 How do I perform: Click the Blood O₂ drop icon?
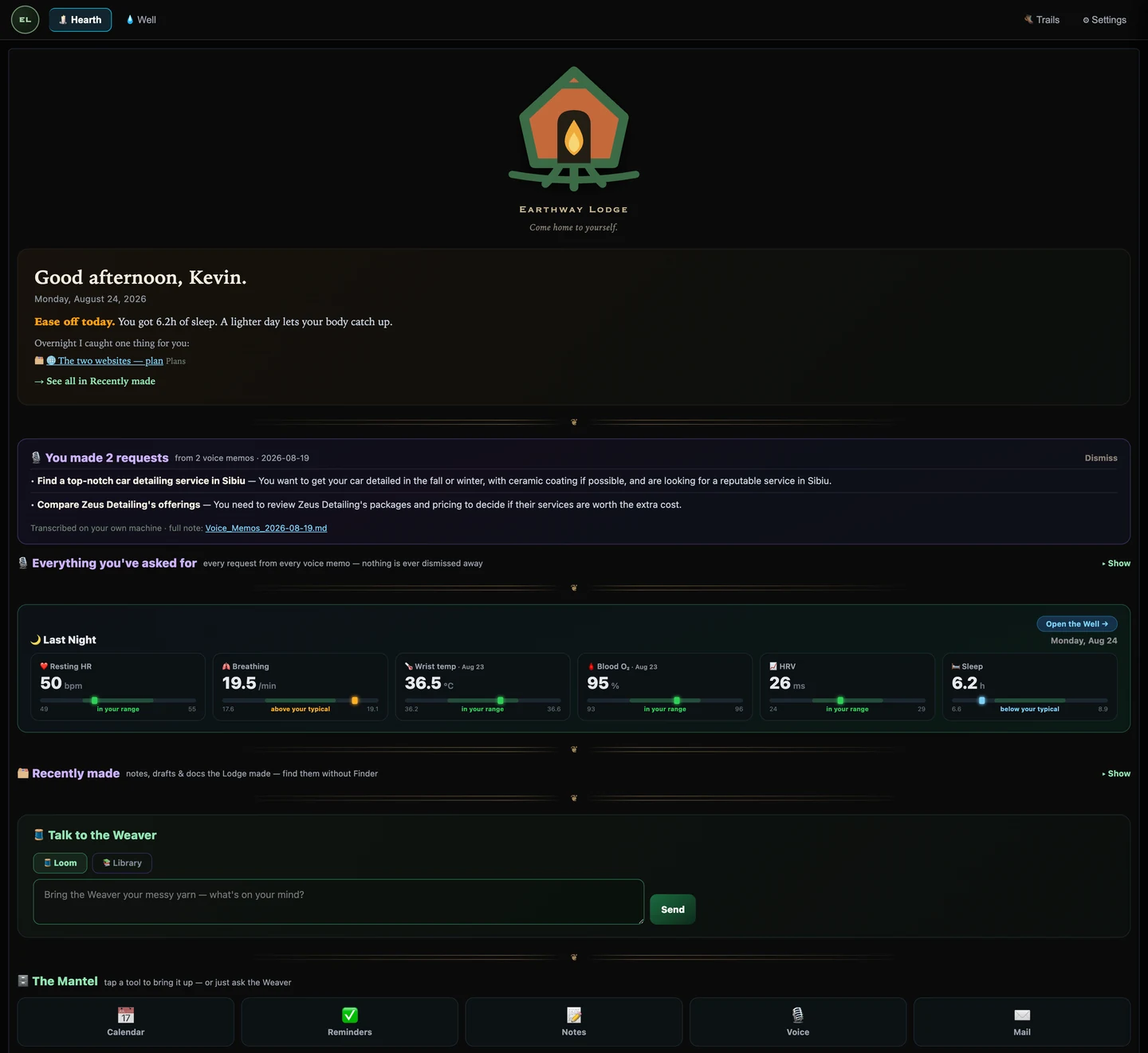pyautogui.click(x=592, y=666)
